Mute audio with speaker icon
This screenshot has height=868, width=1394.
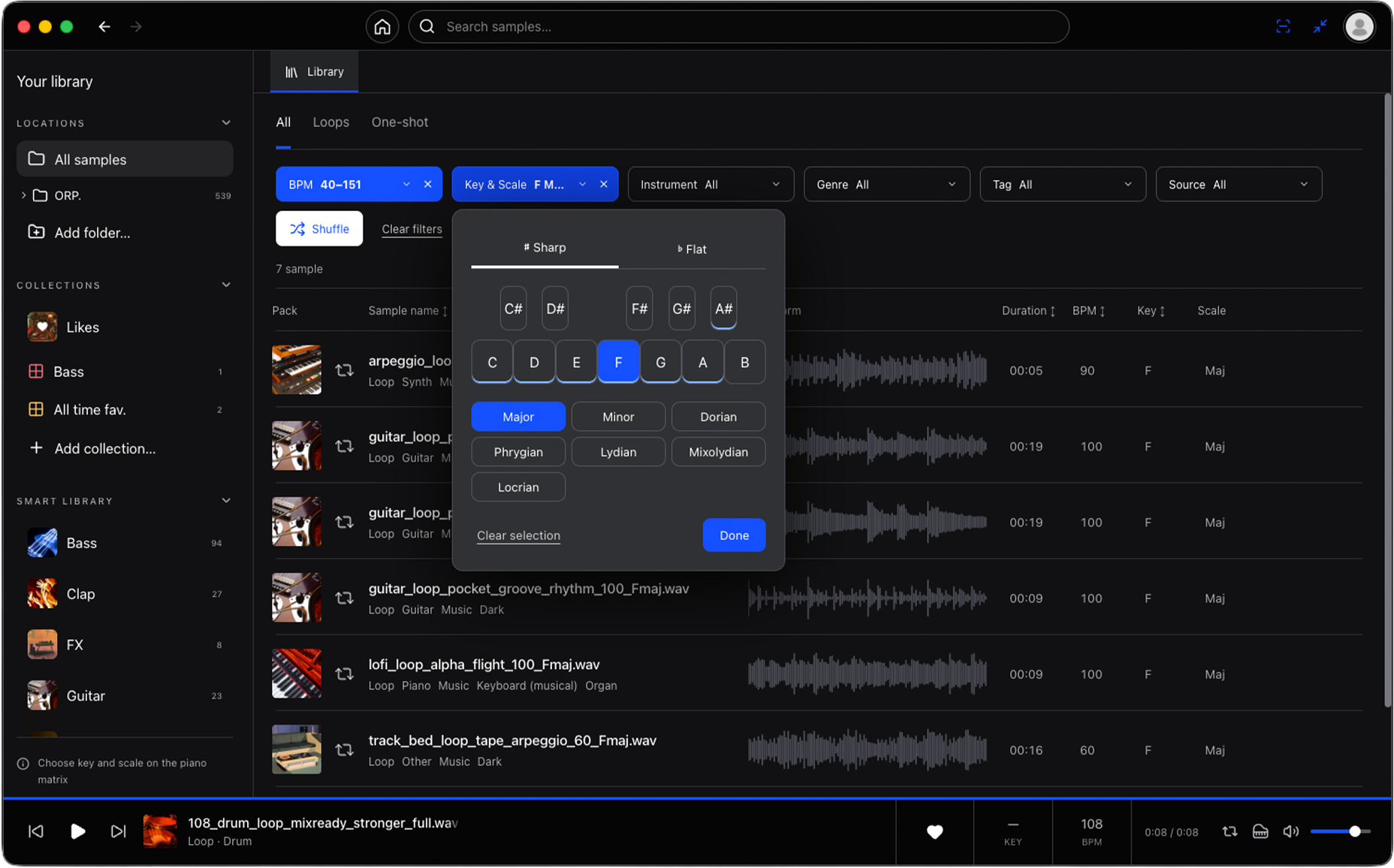pos(1290,831)
